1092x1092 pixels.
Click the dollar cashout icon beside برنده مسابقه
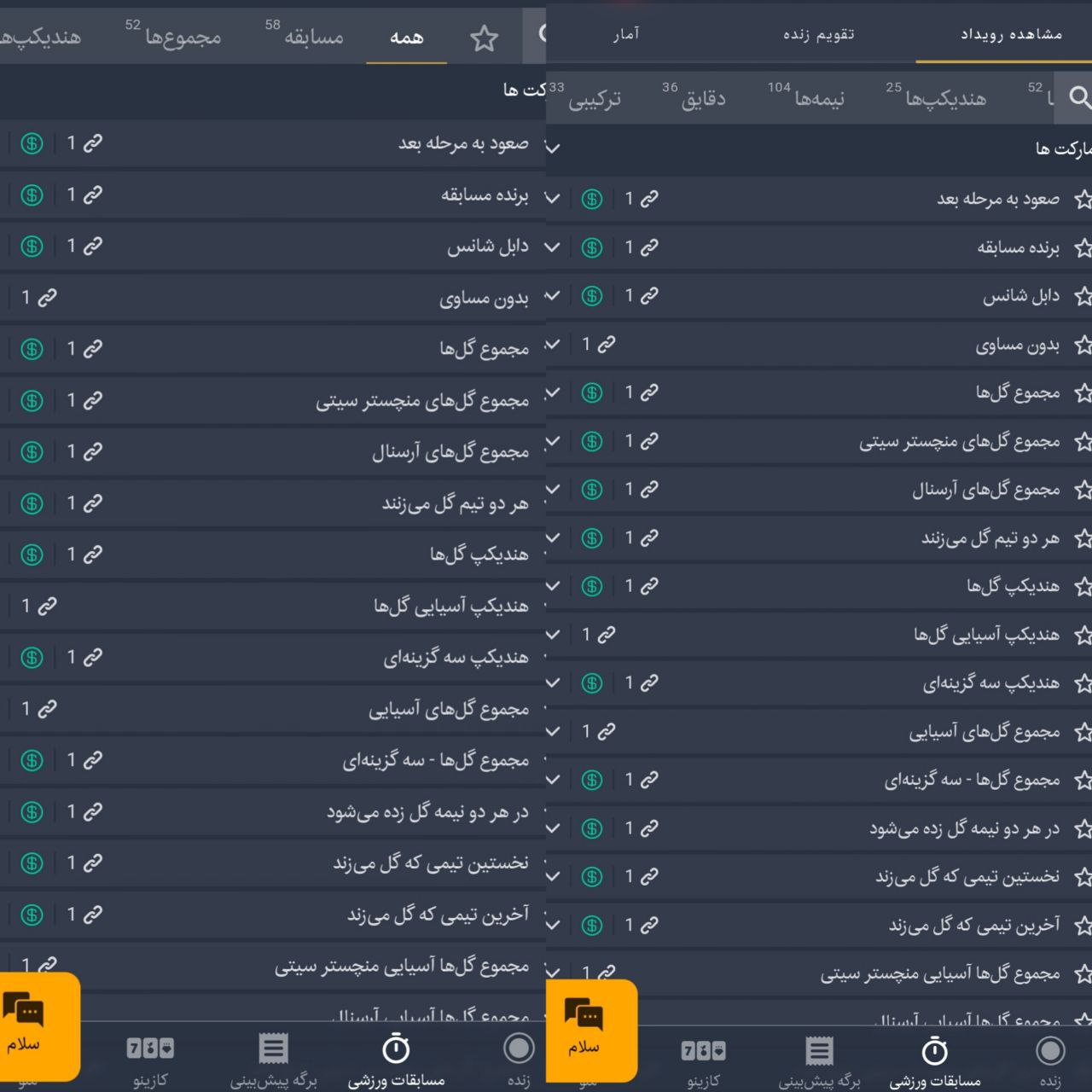click(591, 247)
